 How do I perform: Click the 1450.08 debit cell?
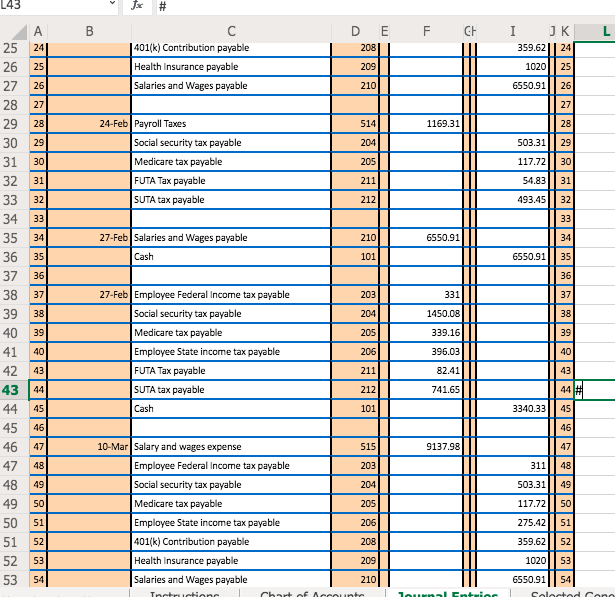pos(426,314)
